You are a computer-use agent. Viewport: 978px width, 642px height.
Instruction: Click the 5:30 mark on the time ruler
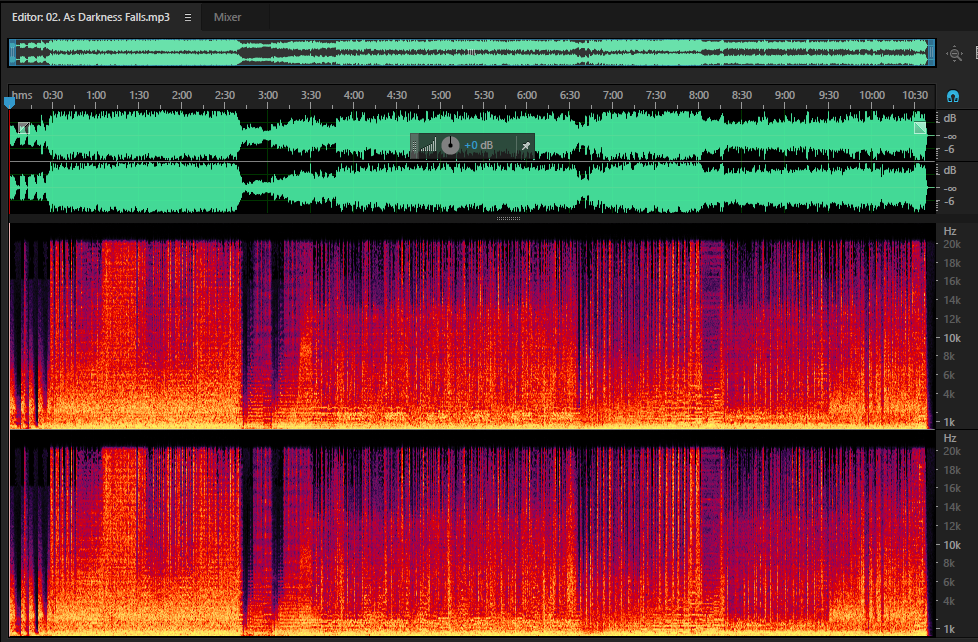pos(483,95)
